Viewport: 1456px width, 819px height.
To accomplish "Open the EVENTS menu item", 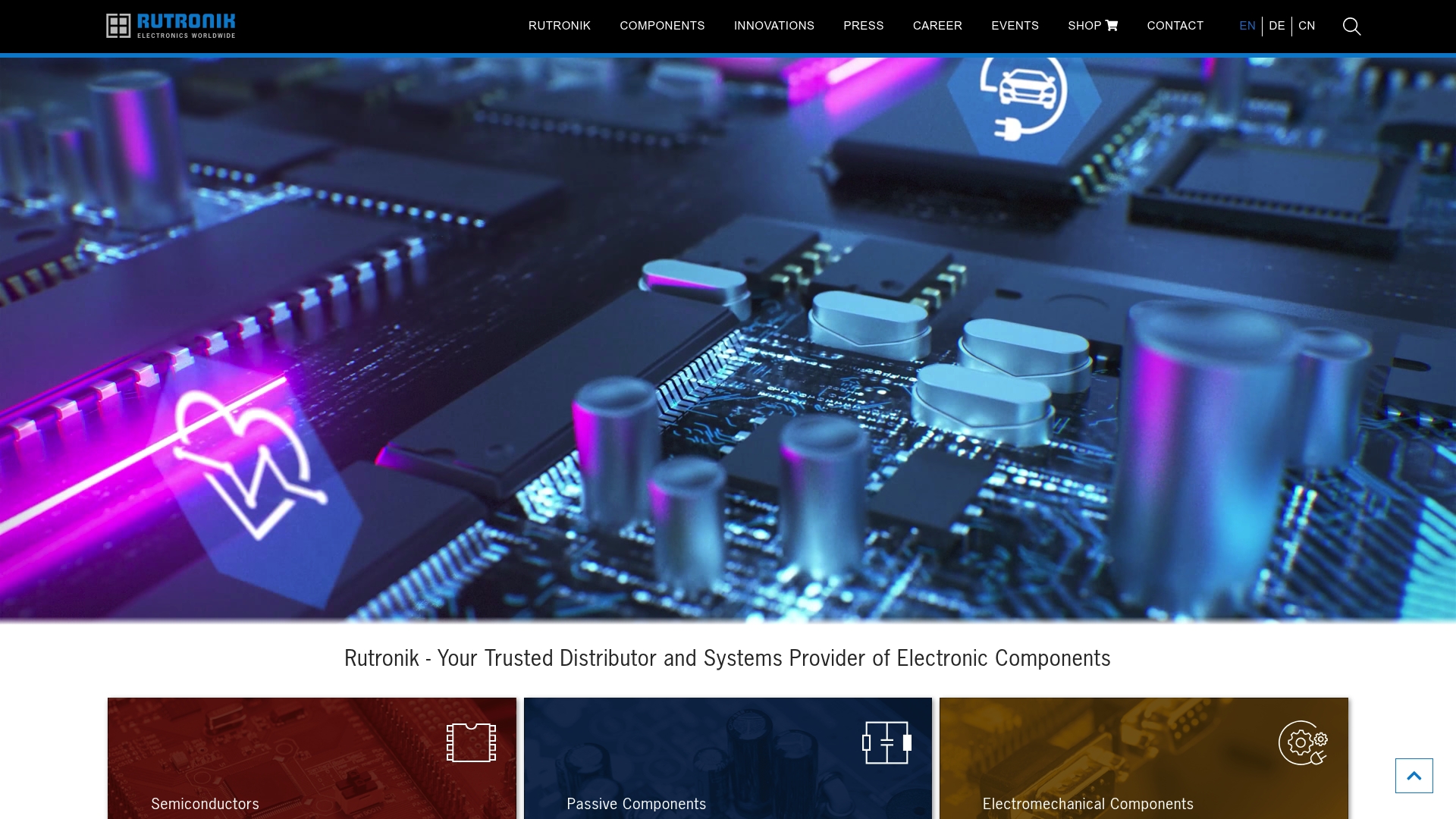I will [x=1015, y=26].
